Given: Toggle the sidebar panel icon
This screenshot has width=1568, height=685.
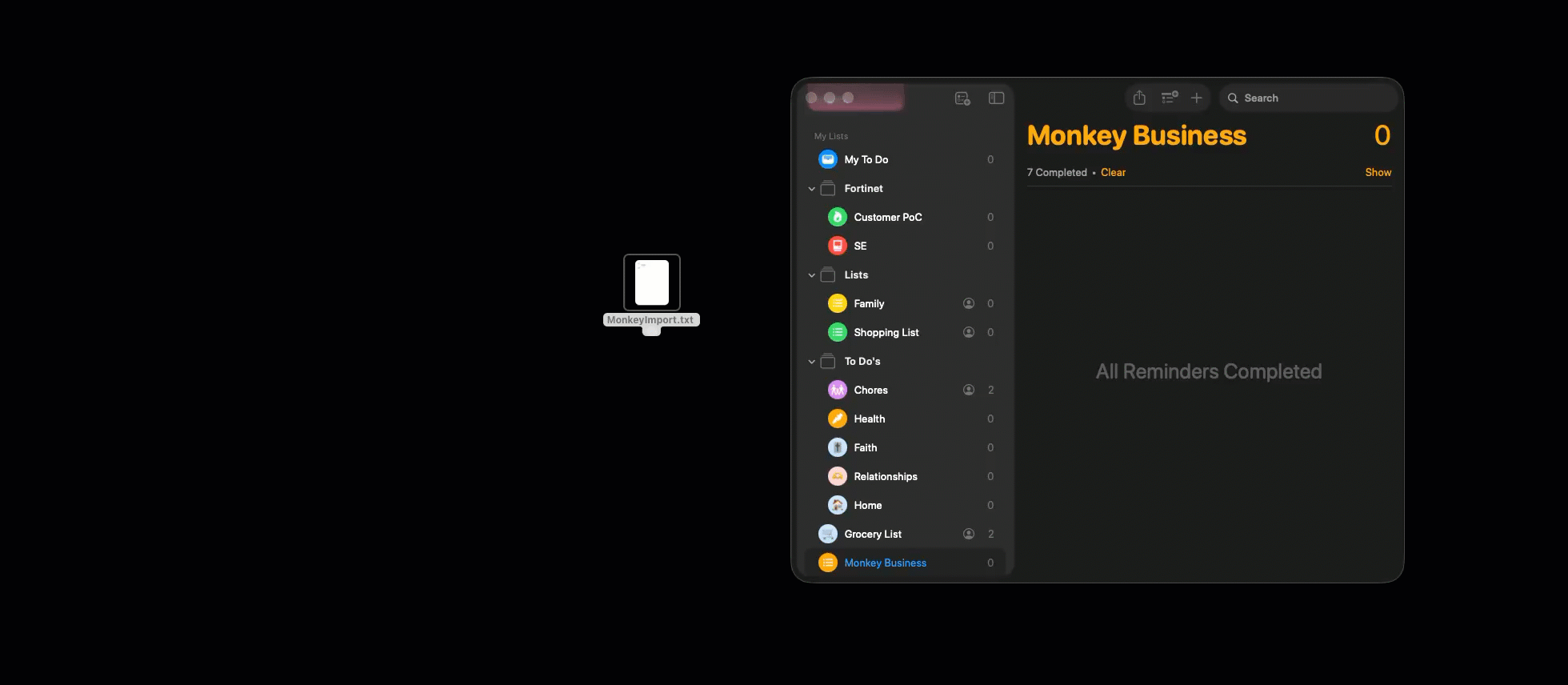Looking at the screenshot, I should 996,98.
